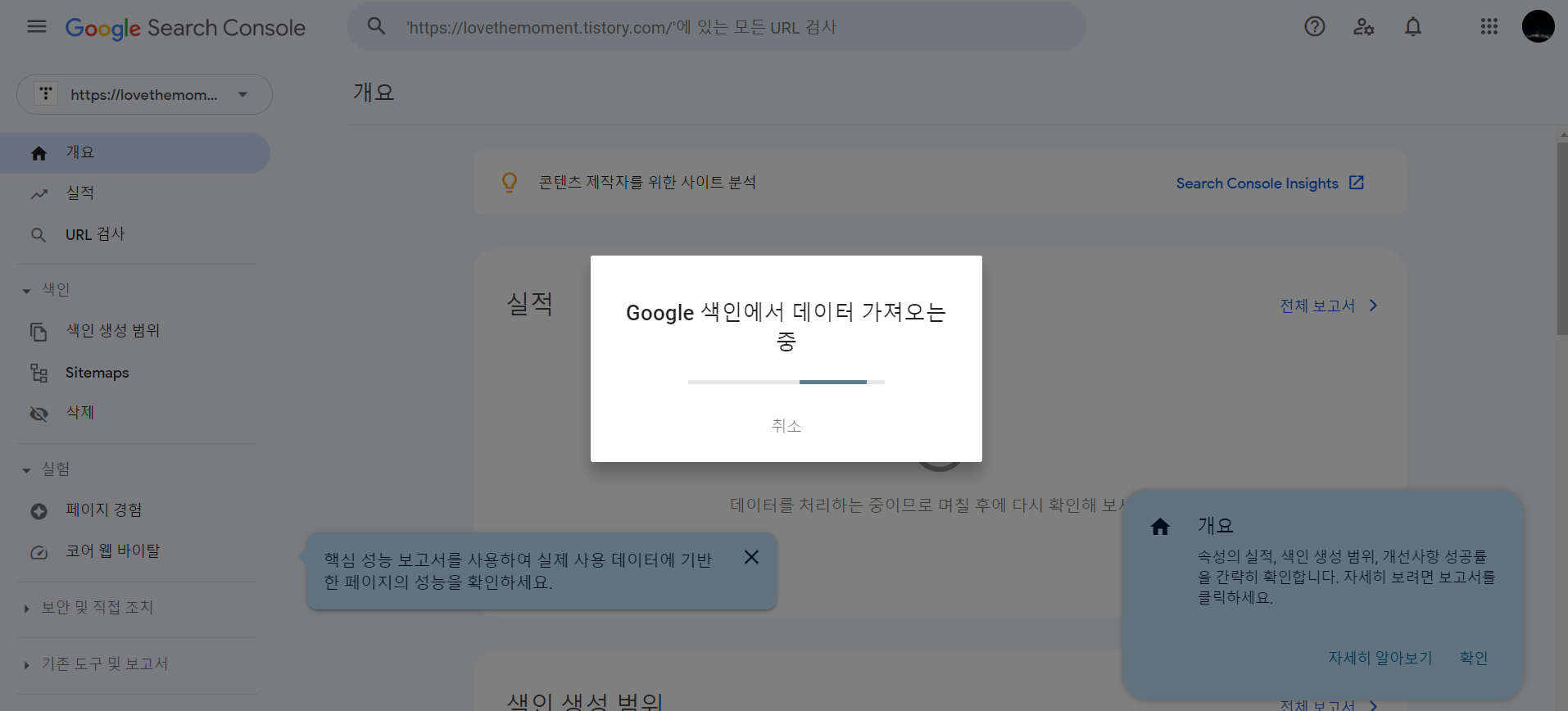Open 코어 웹 바이탈 report
The height and width of the screenshot is (711, 1568).
[135, 552]
